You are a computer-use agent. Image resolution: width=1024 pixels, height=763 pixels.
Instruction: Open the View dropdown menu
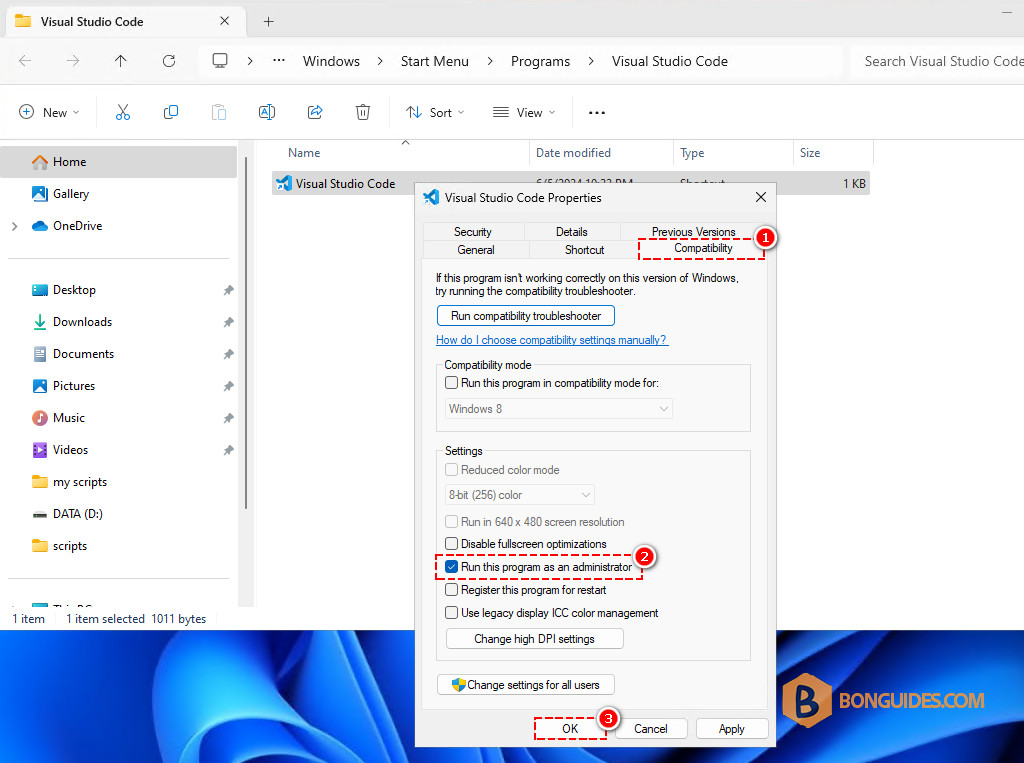click(524, 112)
